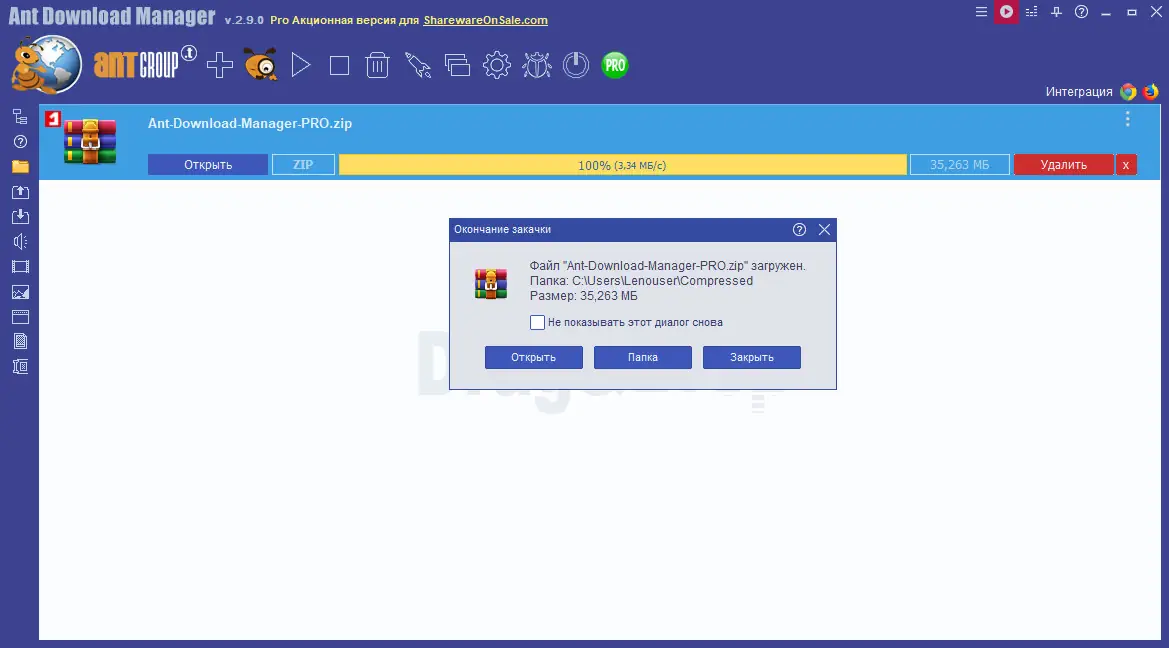The image size is (1169, 648).
Task: Click the bug toolbar icon
Action: [537, 65]
